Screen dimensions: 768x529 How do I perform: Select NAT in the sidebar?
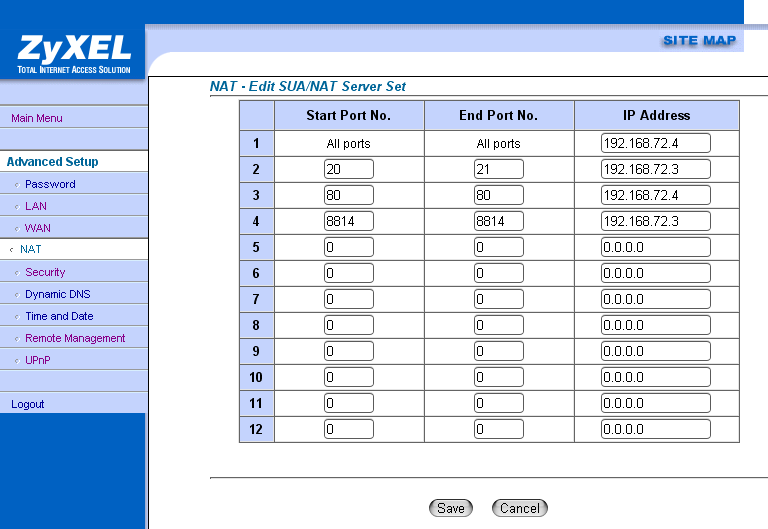point(31,250)
